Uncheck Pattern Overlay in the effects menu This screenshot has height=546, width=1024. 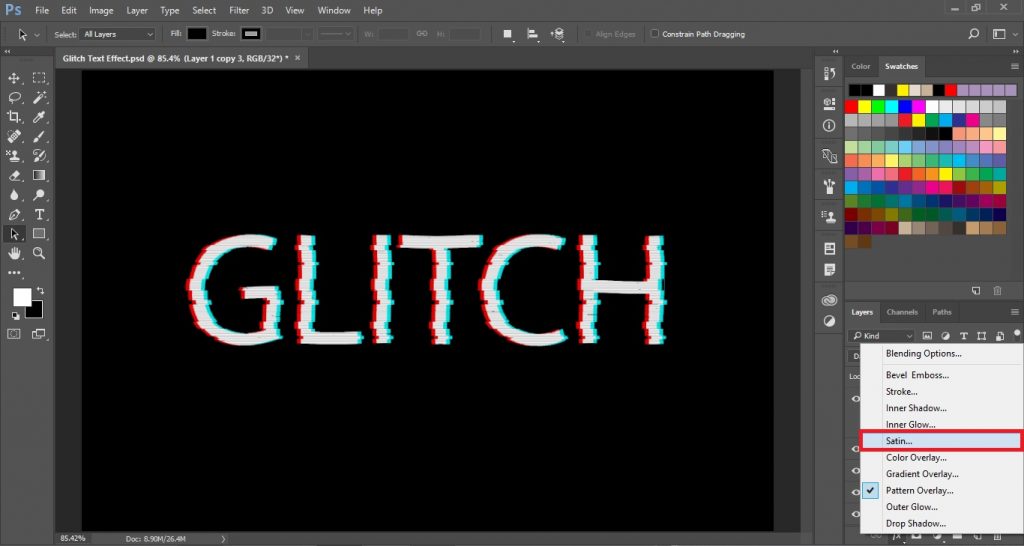[873, 490]
